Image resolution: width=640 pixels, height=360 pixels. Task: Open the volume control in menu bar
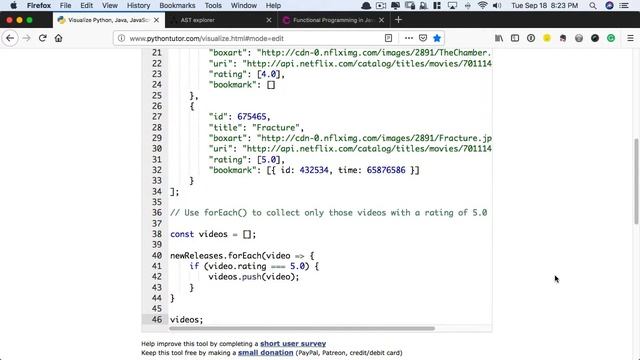497,6
